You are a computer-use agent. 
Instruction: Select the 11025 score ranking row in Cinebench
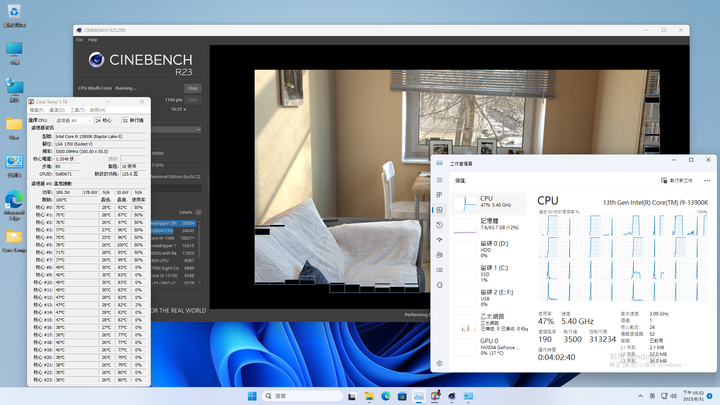pos(174,253)
